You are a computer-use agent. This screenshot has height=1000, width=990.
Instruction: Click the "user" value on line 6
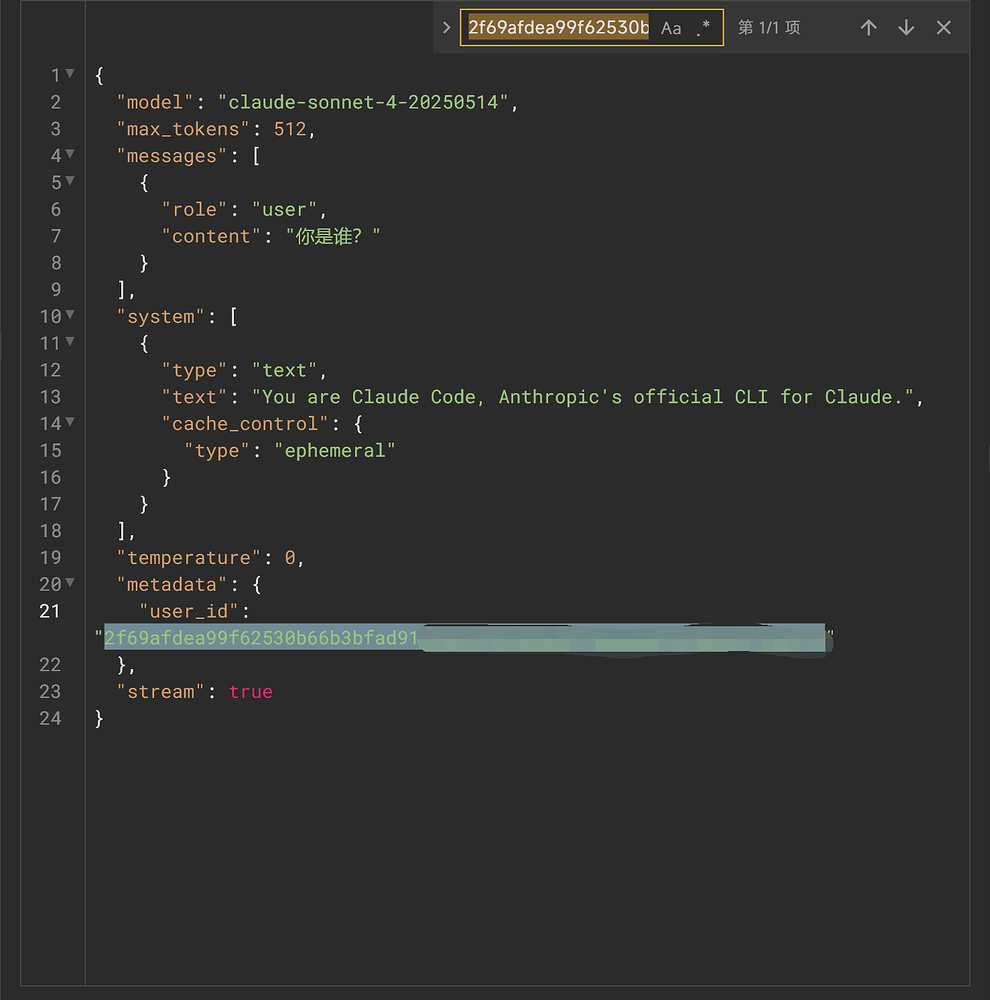click(x=284, y=209)
